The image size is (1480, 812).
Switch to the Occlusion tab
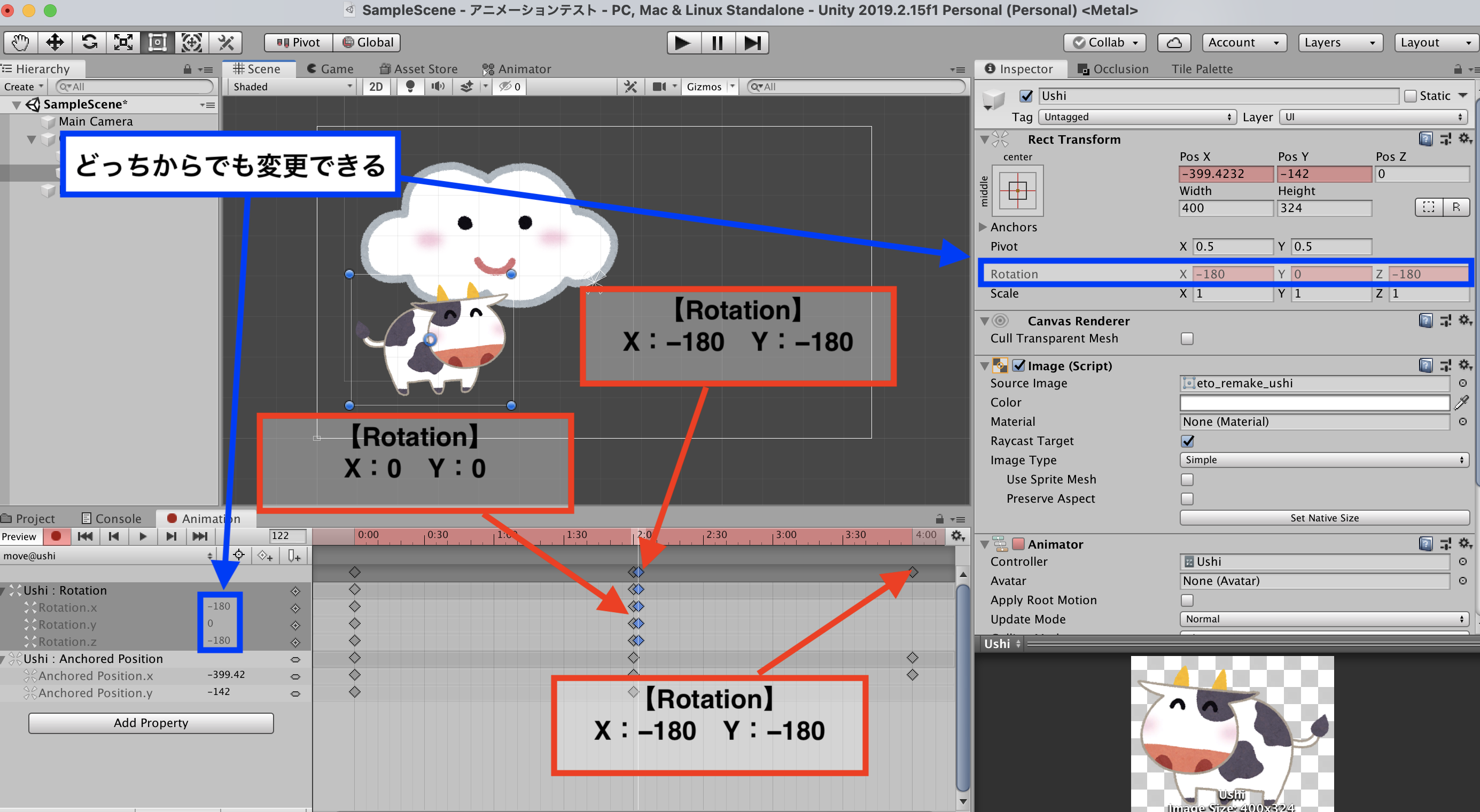coord(1113,69)
